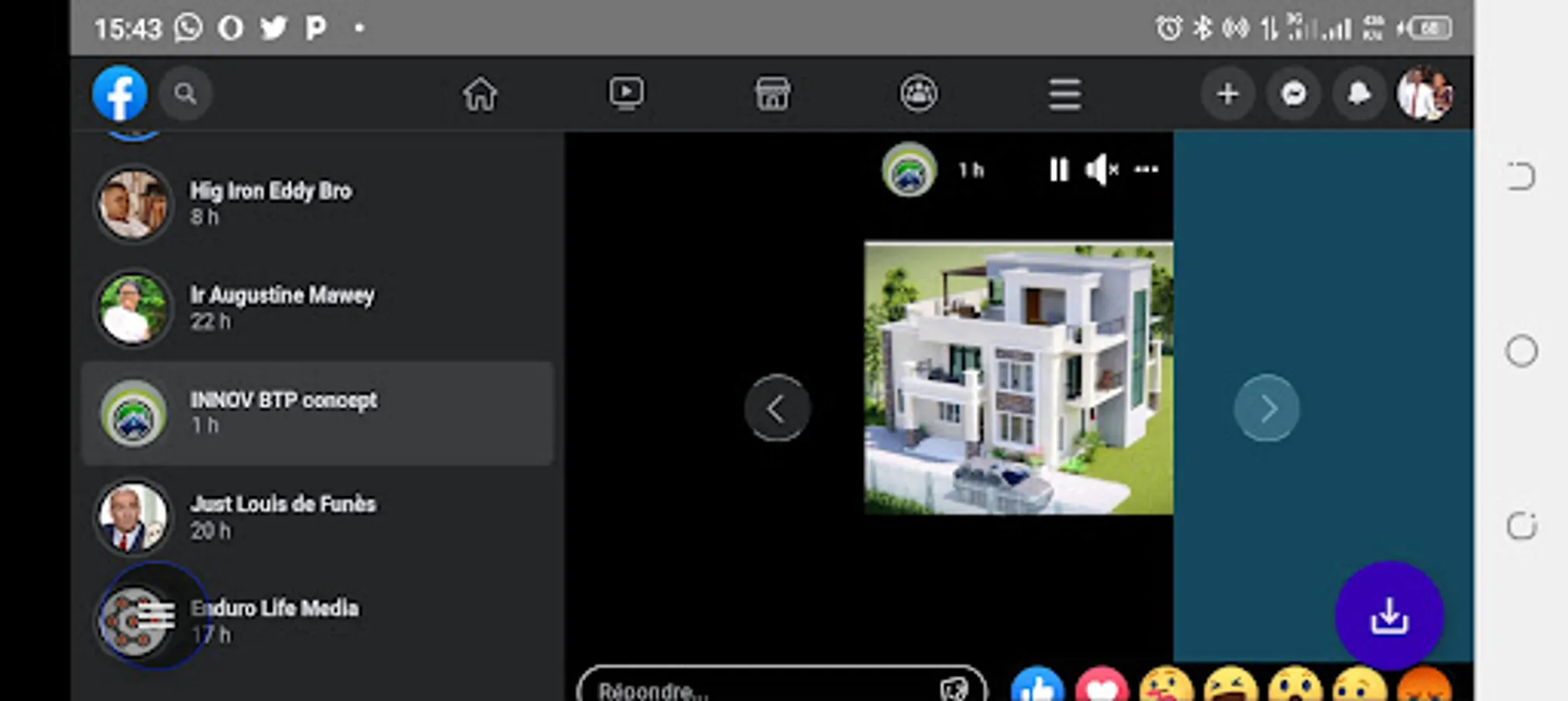Open the hamburger menu icon

1065,94
